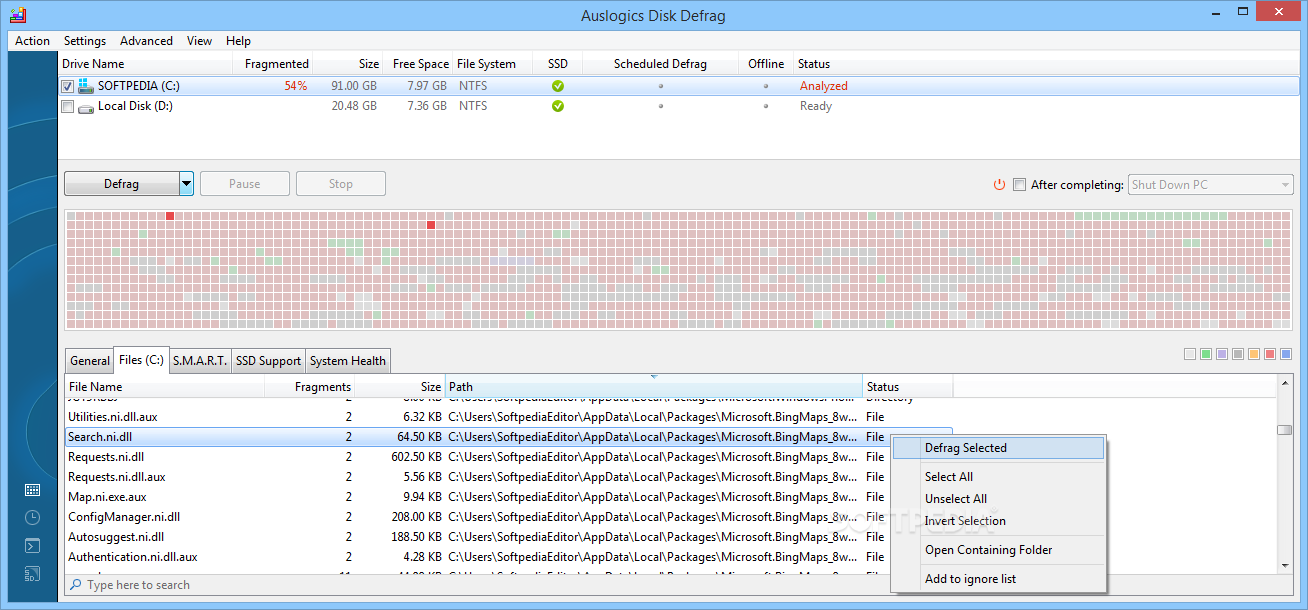Open the Advanced menu

point(146,41)
